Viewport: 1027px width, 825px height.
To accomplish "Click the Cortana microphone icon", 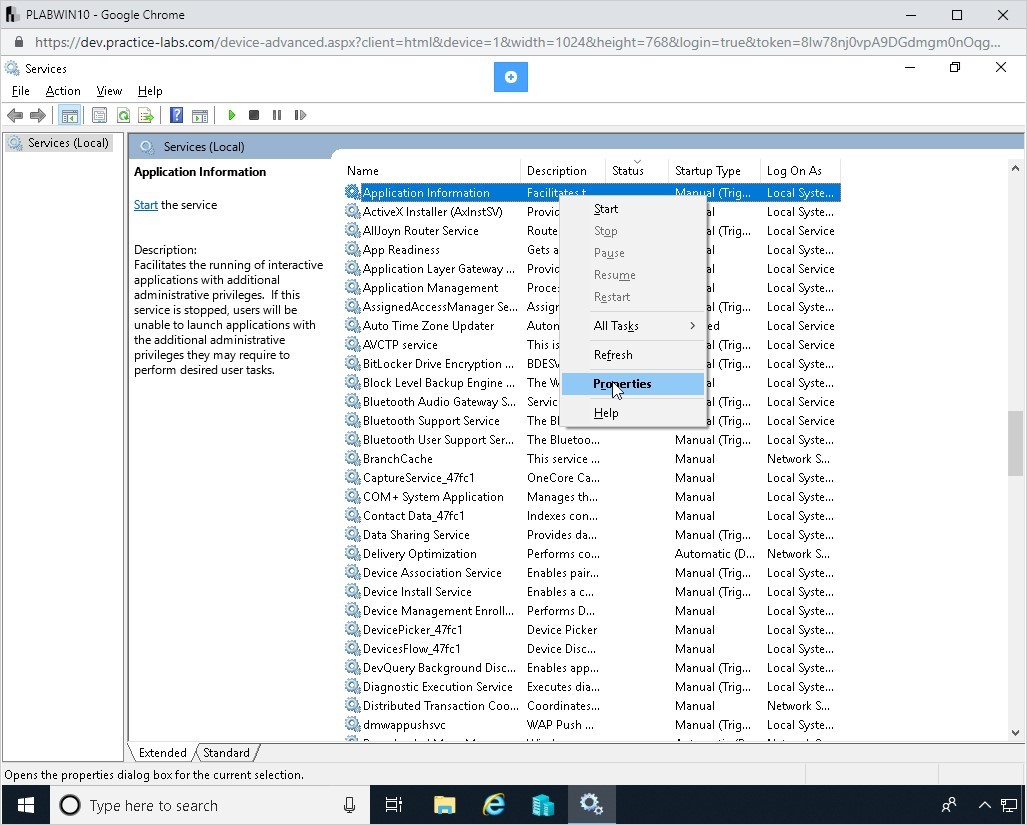I will [350, 805].
